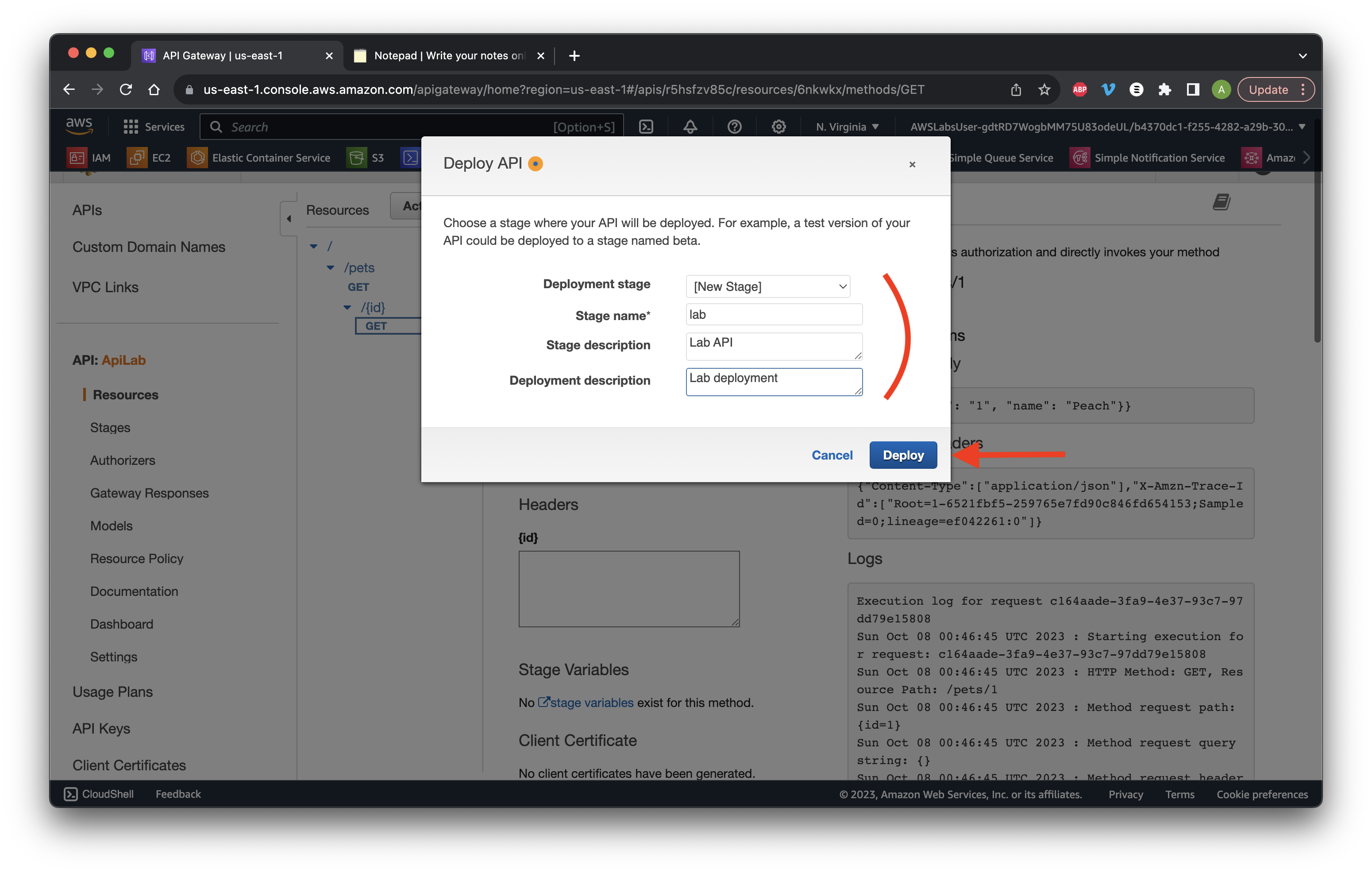The width and height of the screenshot is (1372, 873).
Task: Open the Elastic Container Service shortcut
Action: coord(258,157)
